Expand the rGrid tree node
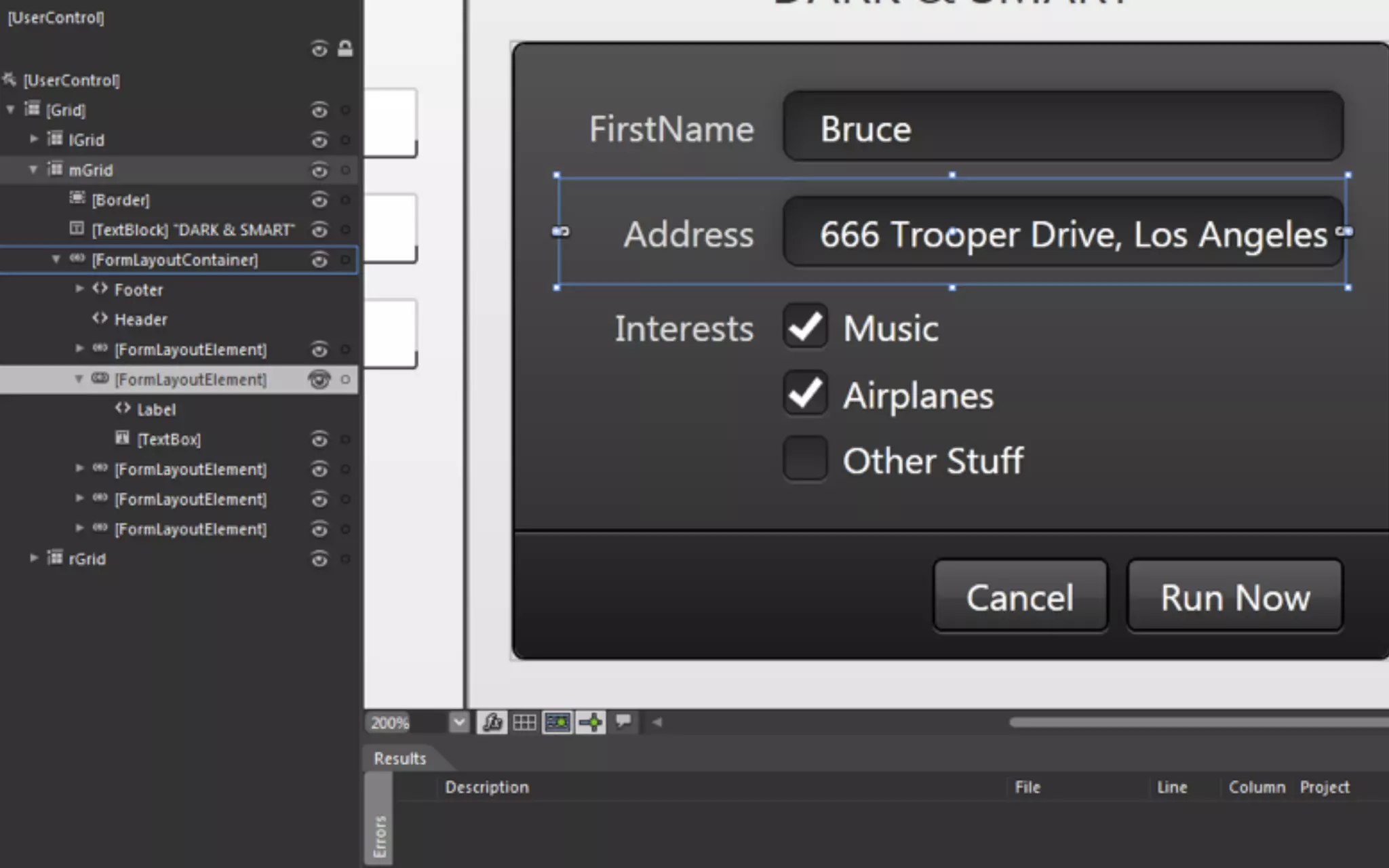This screenshot has width=1389, height=868. [33, 558]
